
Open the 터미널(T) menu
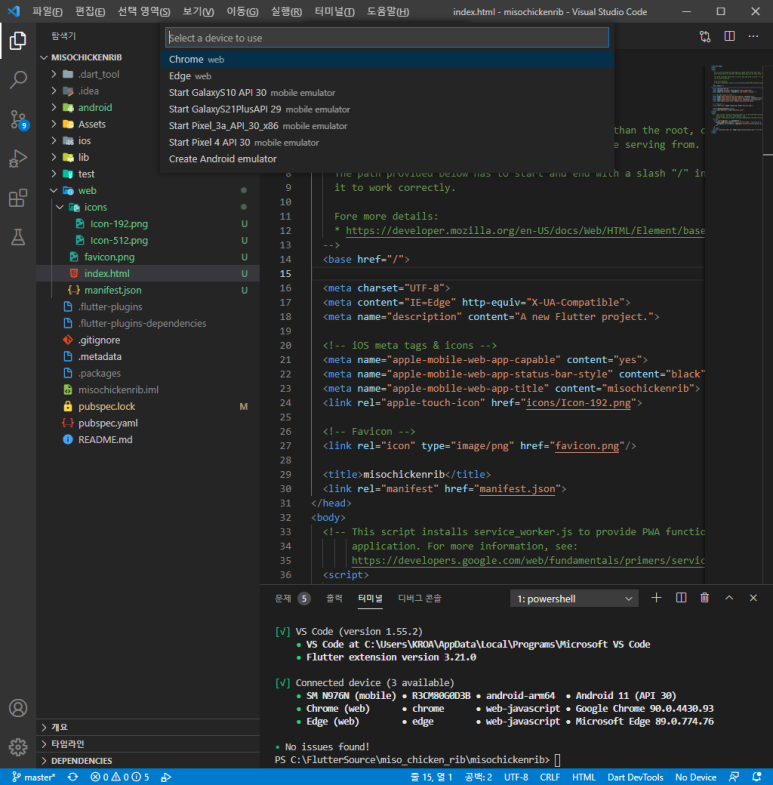tap(334, 12)
